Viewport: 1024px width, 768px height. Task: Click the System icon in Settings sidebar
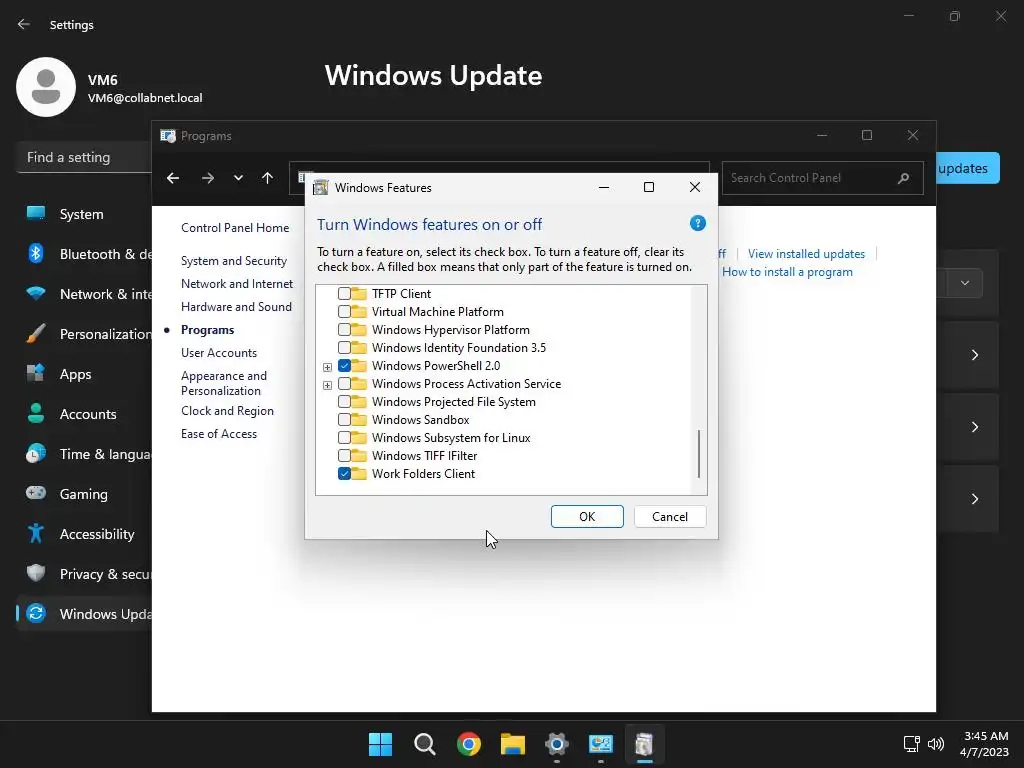[x=36, y=214]
